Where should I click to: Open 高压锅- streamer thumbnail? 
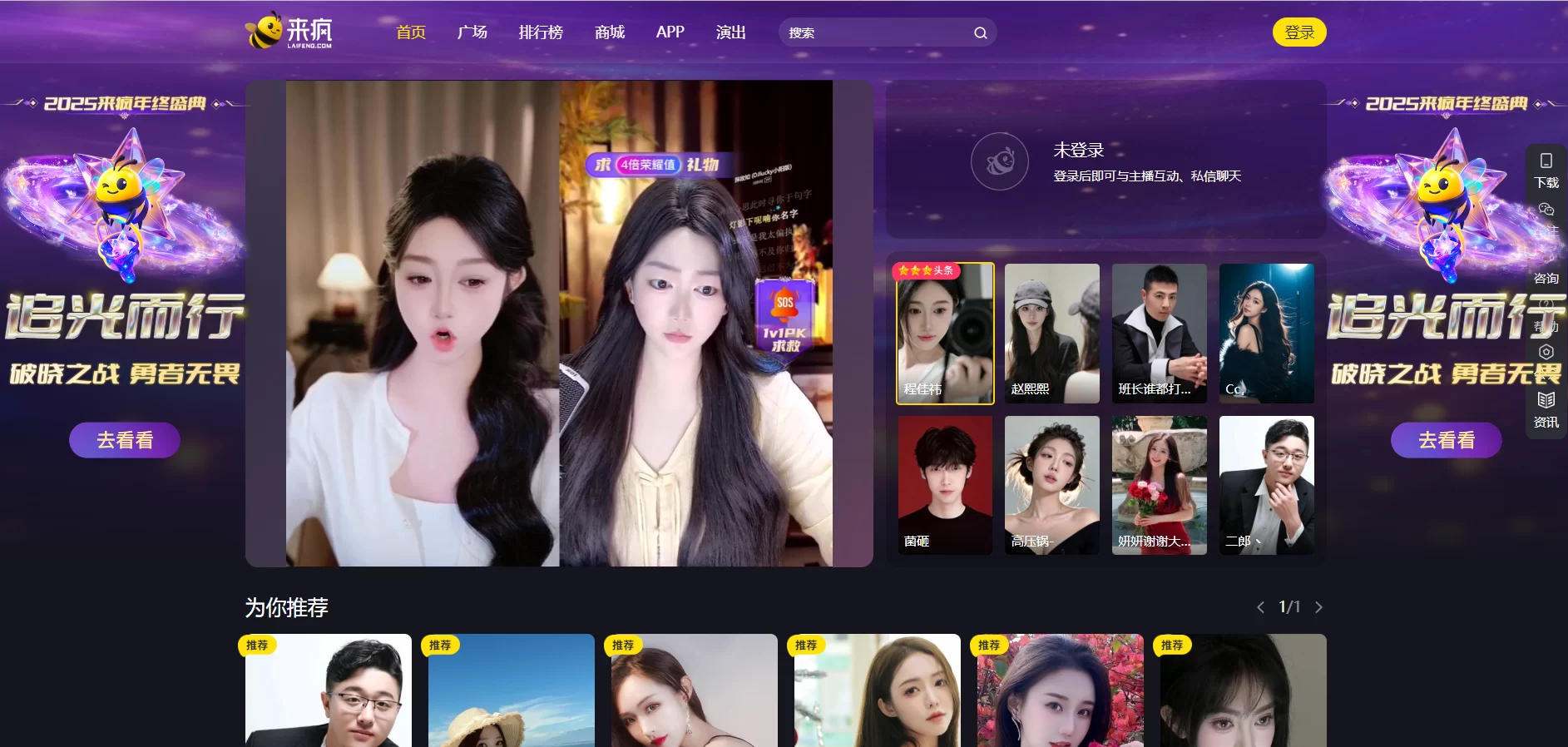(x=1051, y=485)
